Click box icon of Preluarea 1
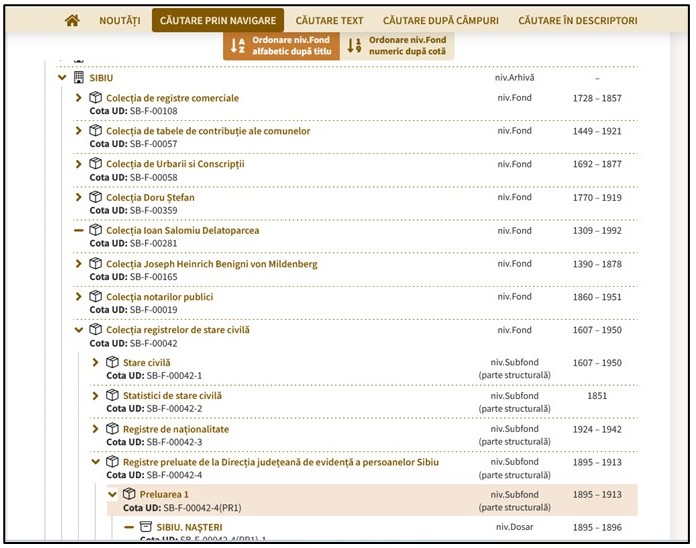This screenshot has width=696, height=548. click(129, 493)
